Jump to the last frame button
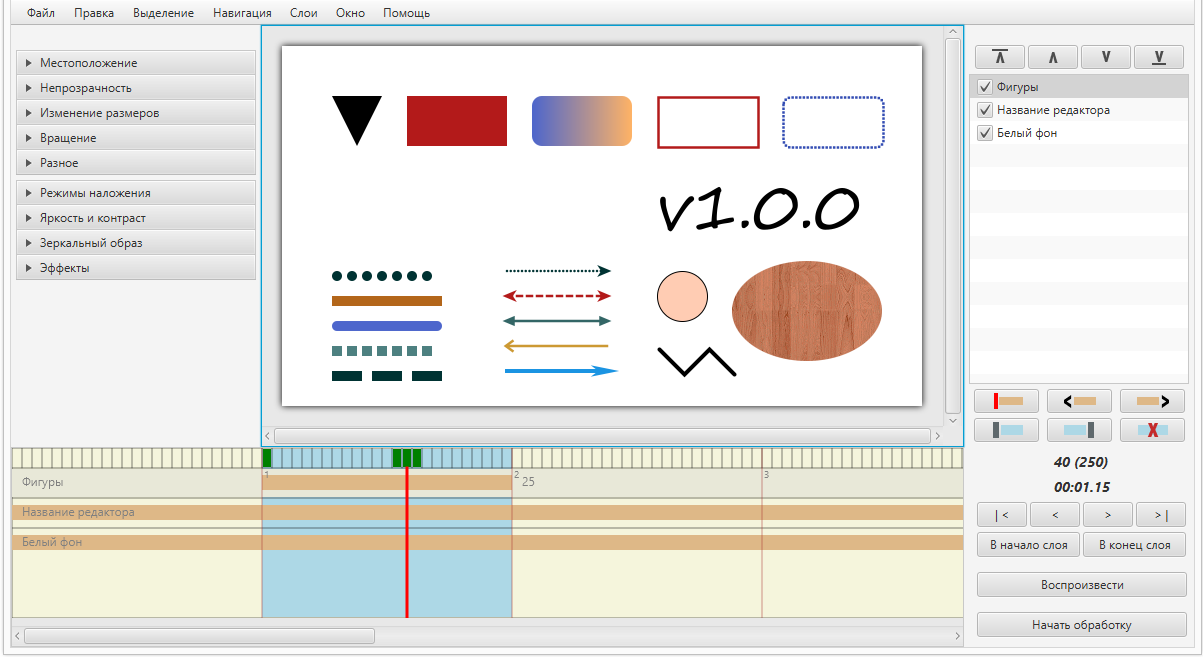Screen dimensions: 1203x657 pyautogui.click(x=1160, y=515)
